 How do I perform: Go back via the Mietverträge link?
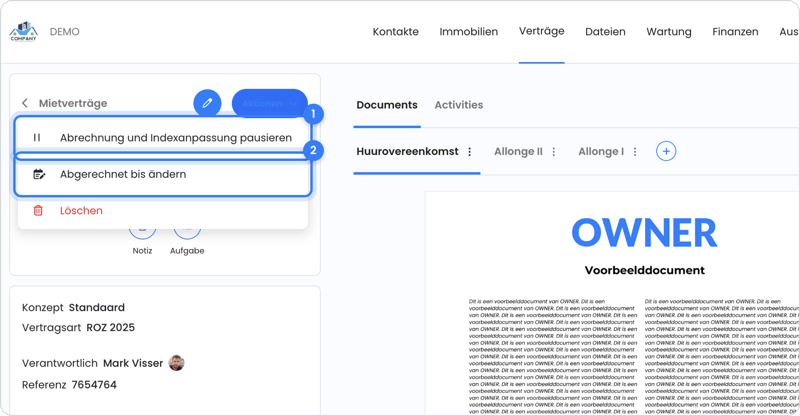pos(73,103)
